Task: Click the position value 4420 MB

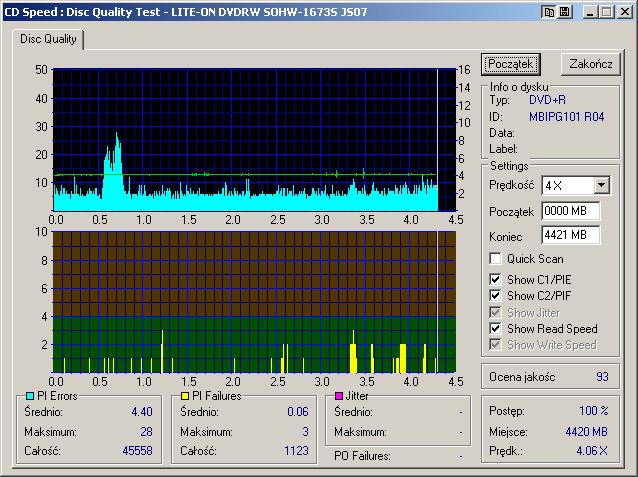Action: point(587,431)
